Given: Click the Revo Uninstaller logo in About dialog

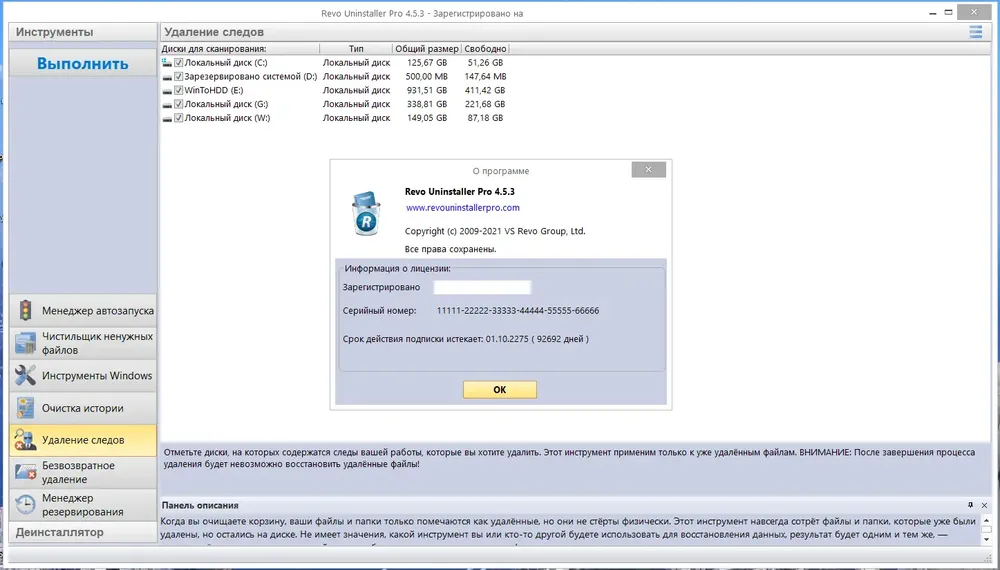Looking at the screenshot, I should point(366,214).
